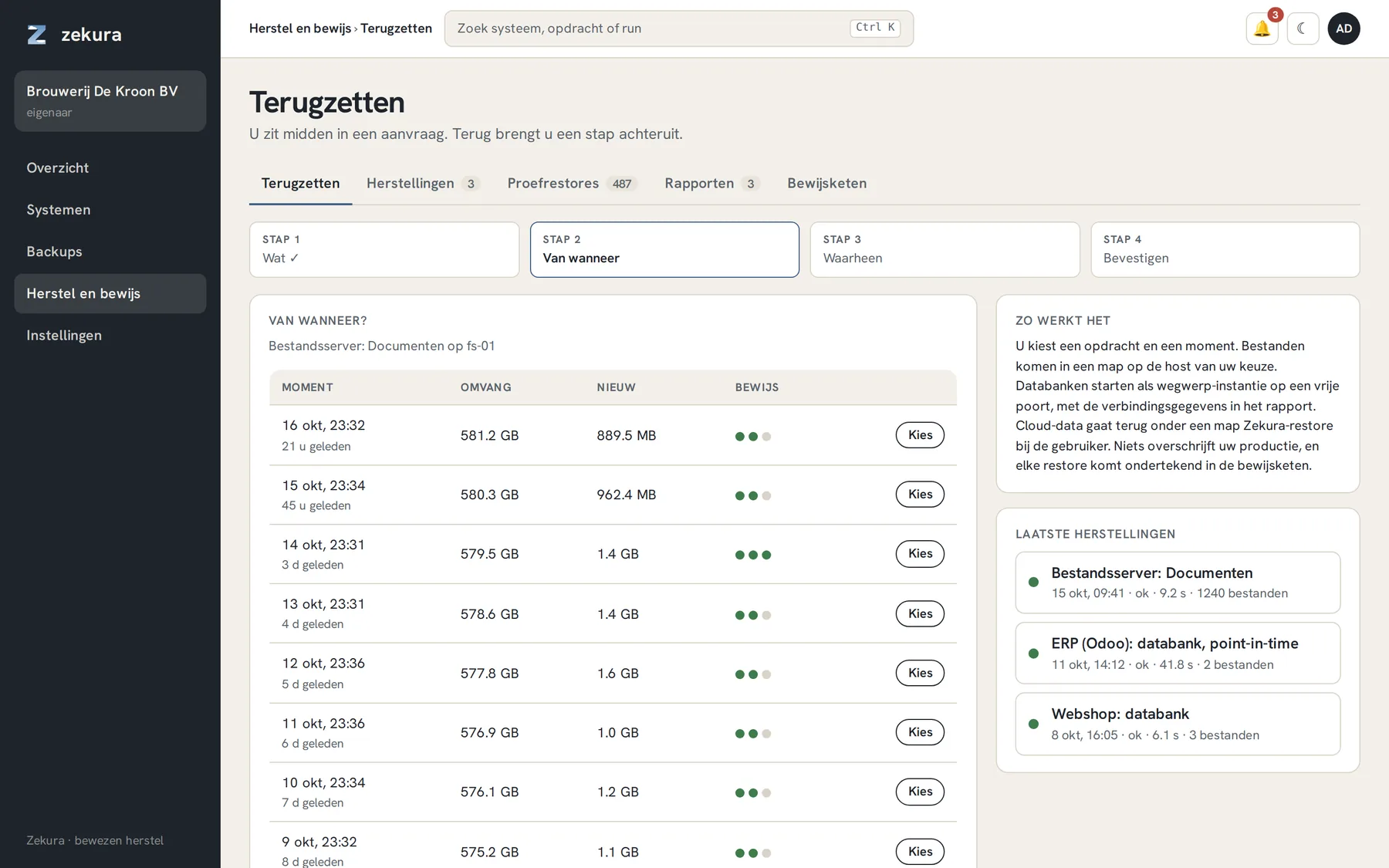Viewport: 1389px width, 868px height.
Task: Click the 581.2 GB size value
Action: (x=489, y=436)
